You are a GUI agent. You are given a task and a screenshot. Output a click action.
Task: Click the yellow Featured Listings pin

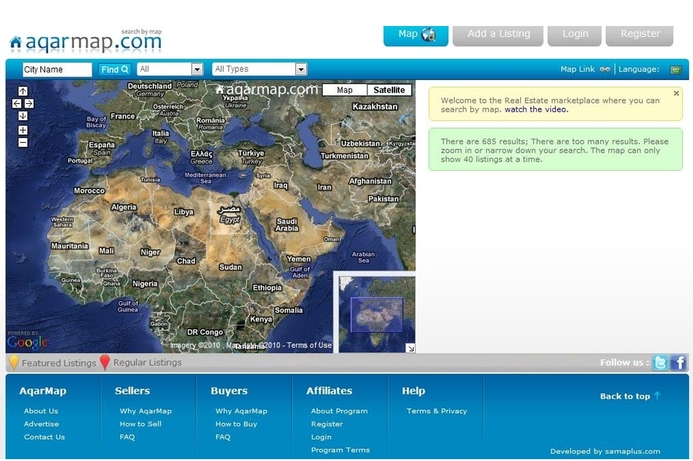pos(14,362)
